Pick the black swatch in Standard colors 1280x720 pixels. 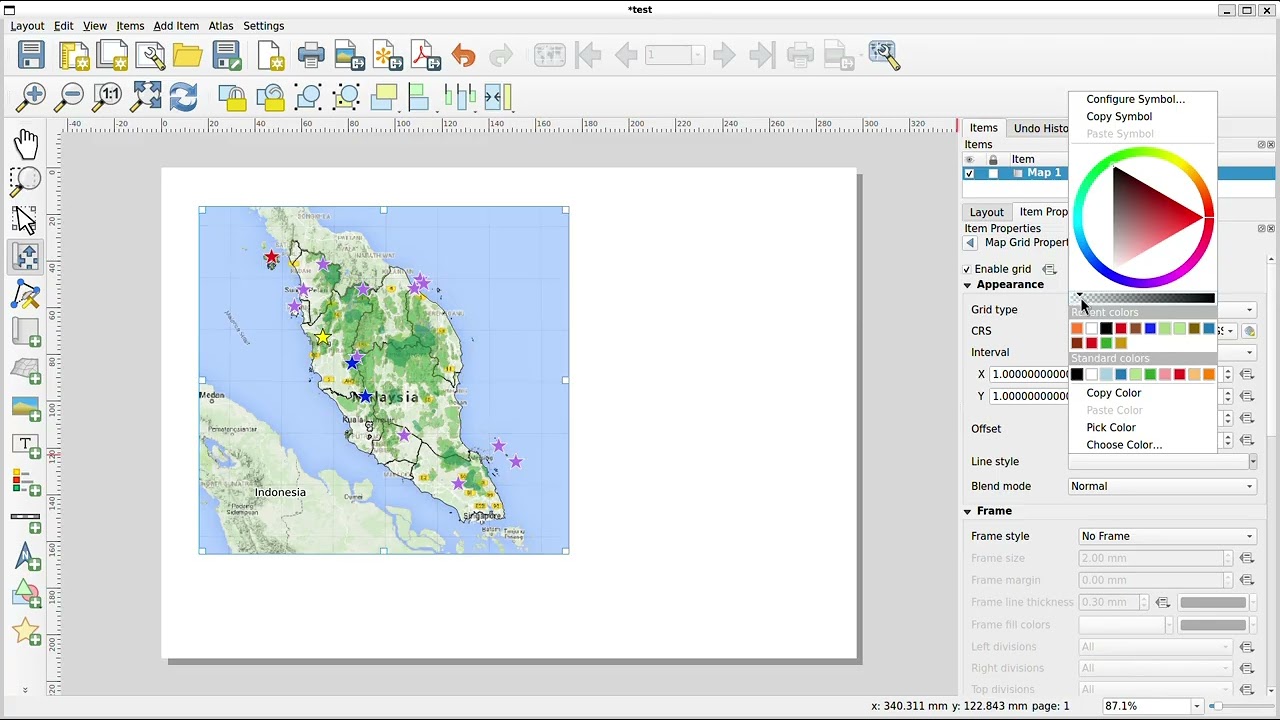tap(1077, 375)
